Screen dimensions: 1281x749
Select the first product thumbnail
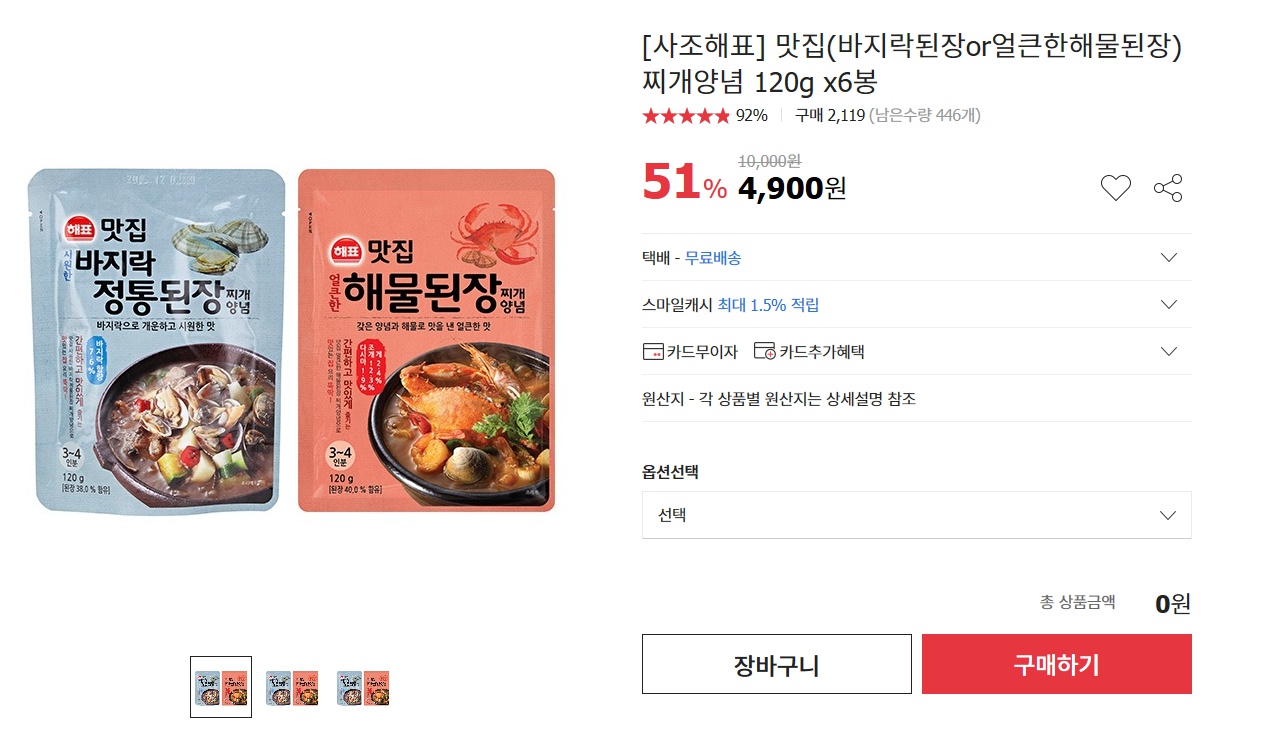point(221,687)
